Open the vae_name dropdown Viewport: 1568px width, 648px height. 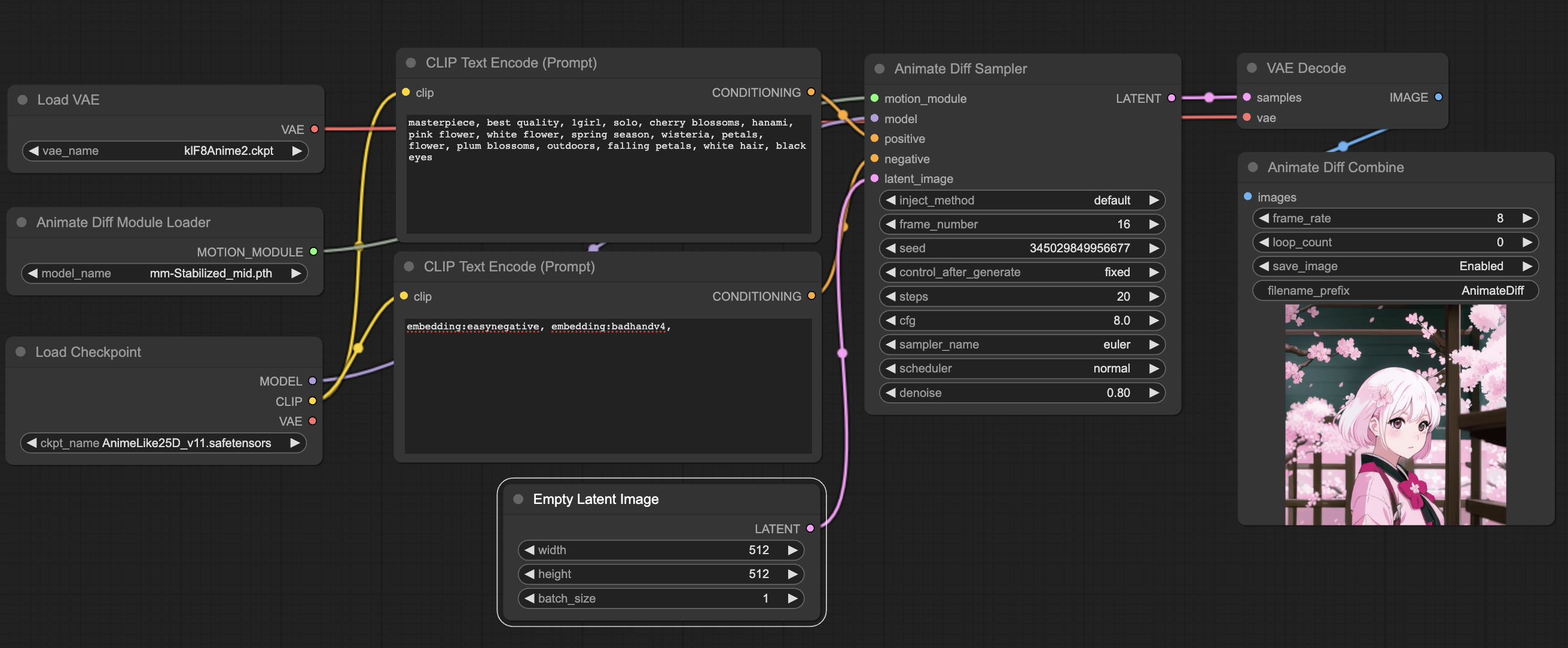(164, 151)
